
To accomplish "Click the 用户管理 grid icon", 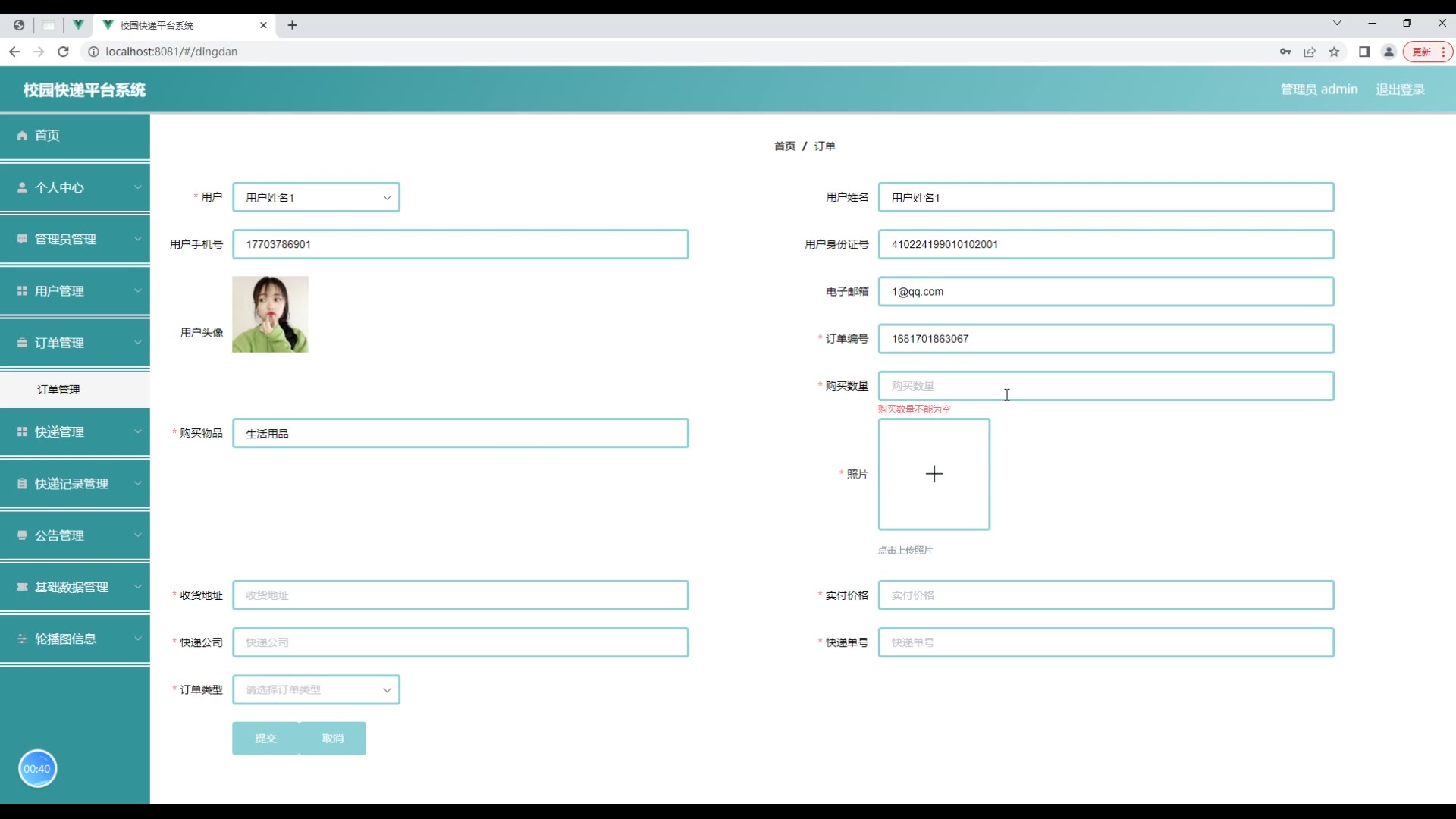I will click(22, 291).
